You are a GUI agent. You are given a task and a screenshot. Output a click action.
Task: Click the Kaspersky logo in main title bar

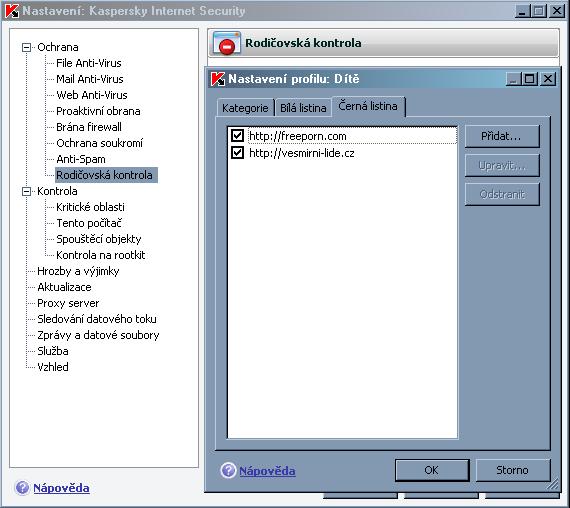click(12, 11)
